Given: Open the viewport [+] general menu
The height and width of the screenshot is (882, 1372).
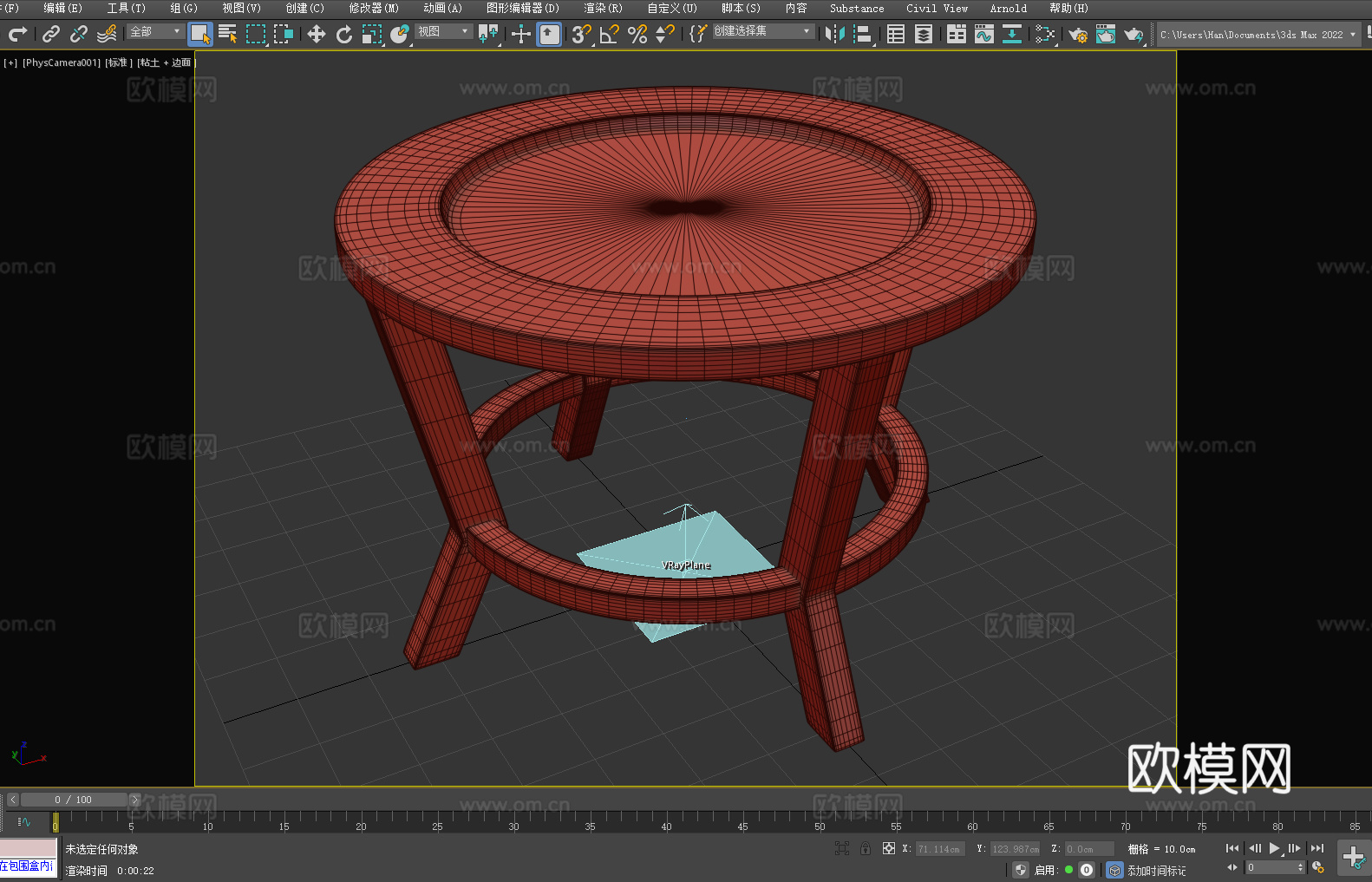Looking at the screenshot, I should (10, 62).
